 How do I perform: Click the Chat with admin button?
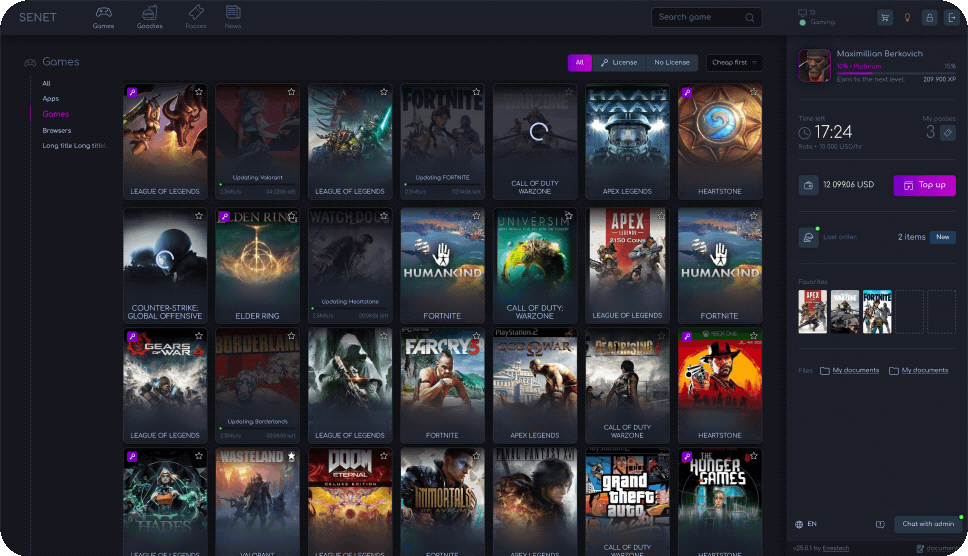[928, 524]
